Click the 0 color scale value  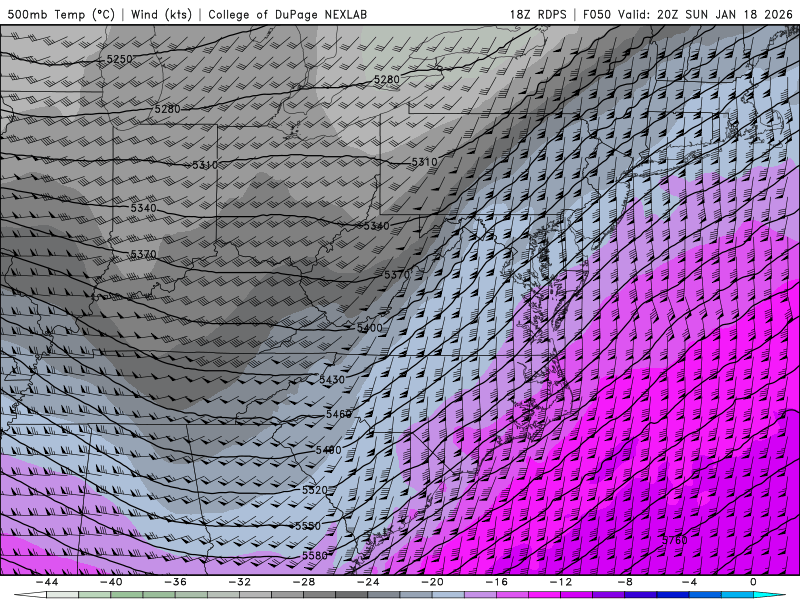coord(754,582)
